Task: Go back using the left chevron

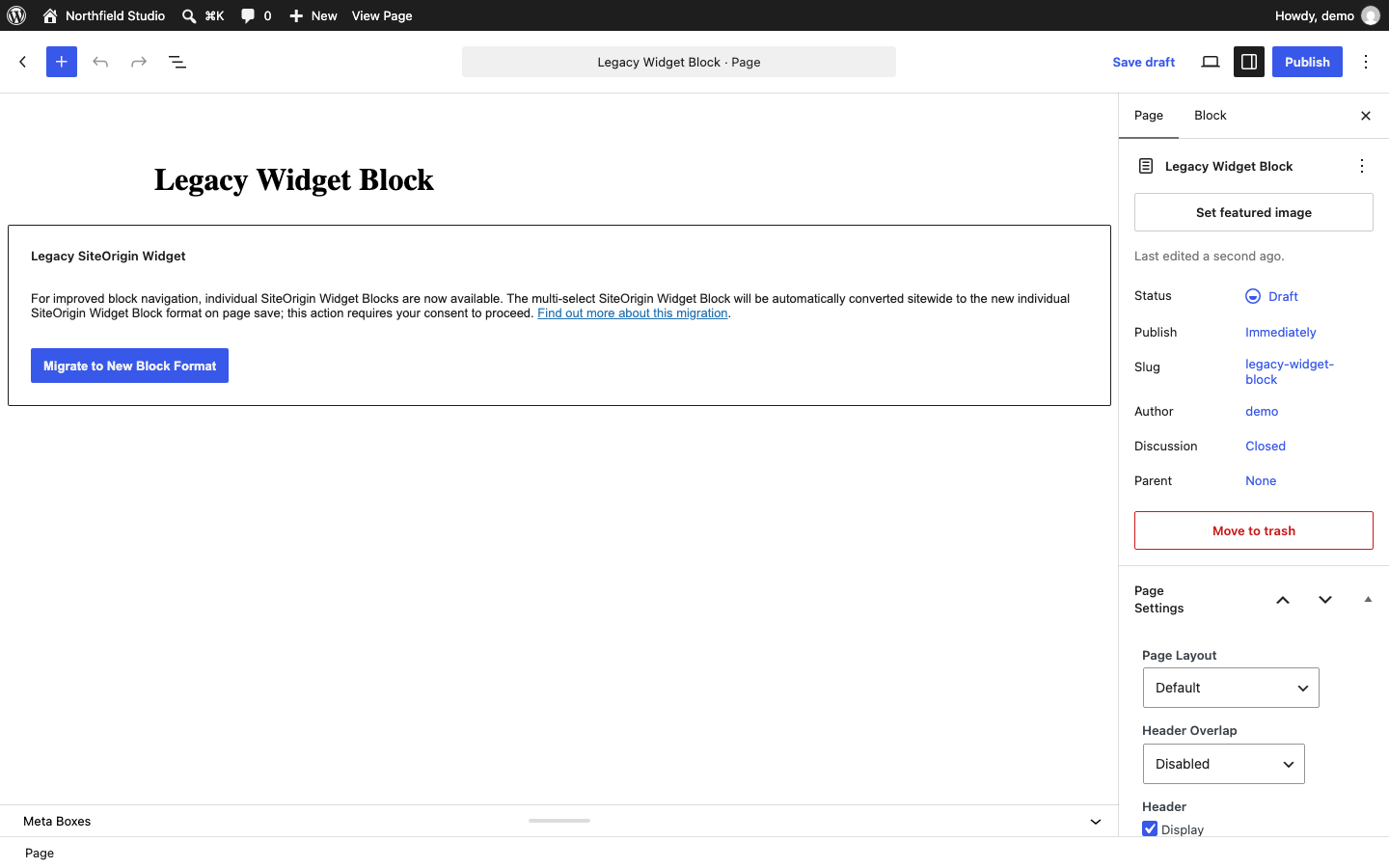Action: coord(23,62)
